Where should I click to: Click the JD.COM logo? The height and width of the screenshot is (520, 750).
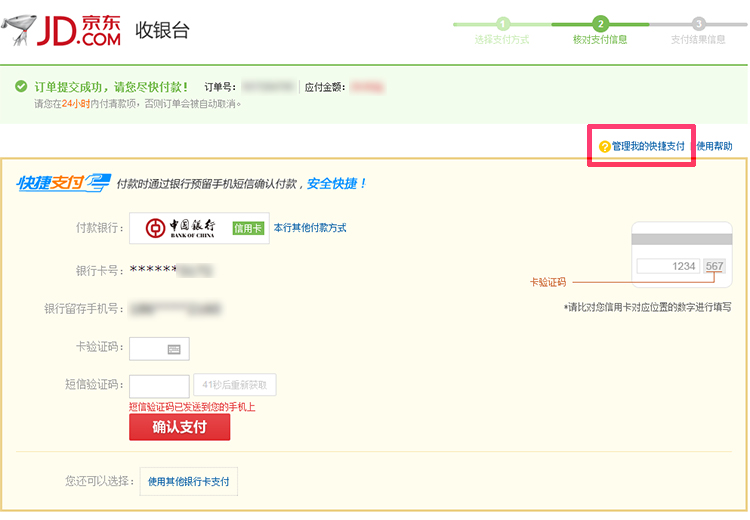(78, 31)
